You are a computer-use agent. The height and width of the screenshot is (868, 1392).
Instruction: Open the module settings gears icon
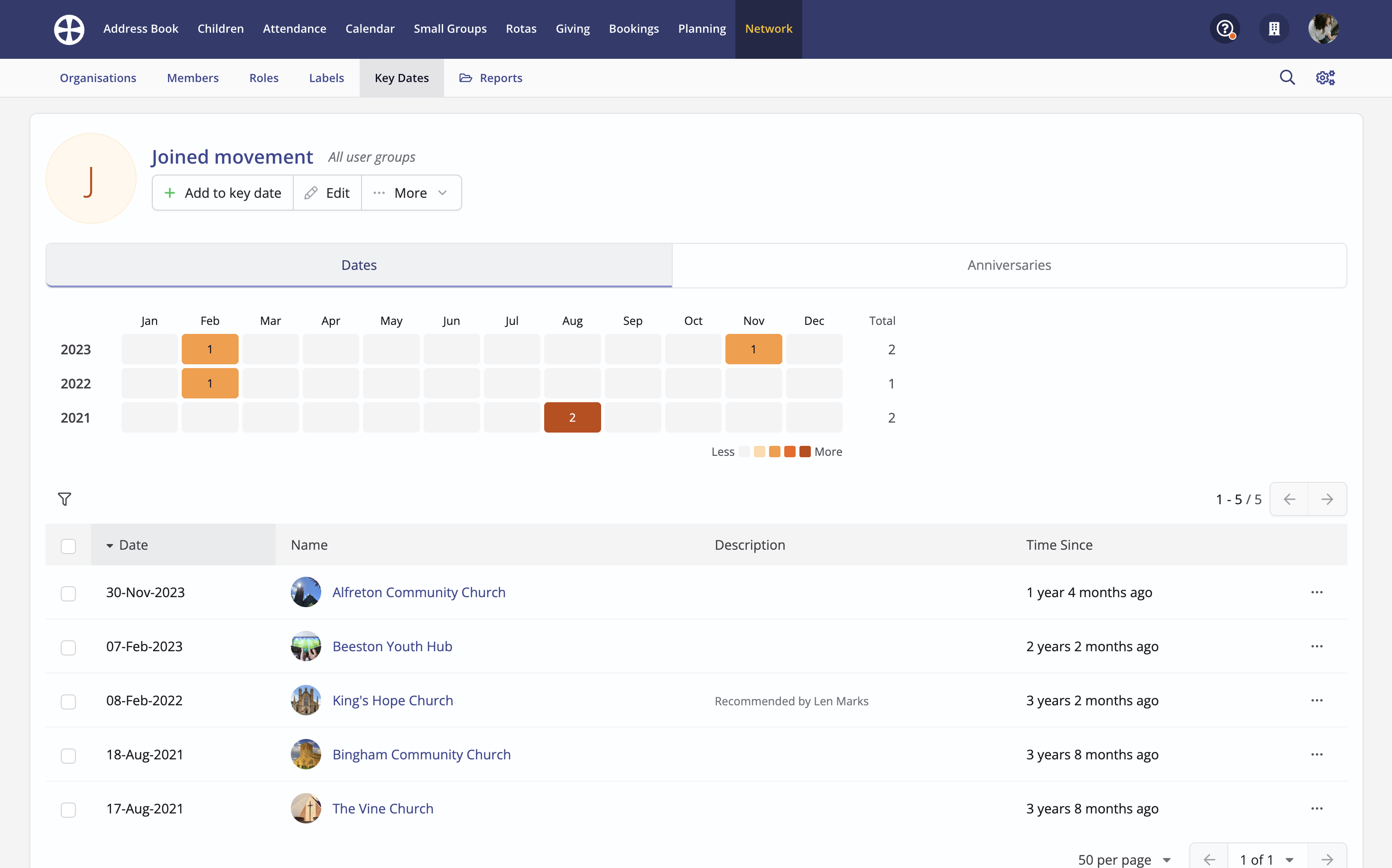pyautogui.click(x=1326, y=77)
